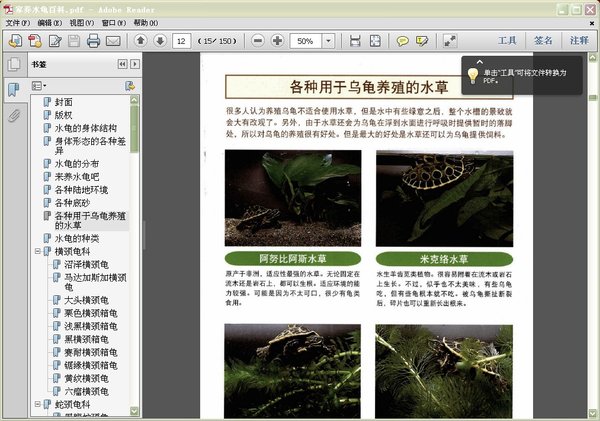Collapse the 蛇颈龟科 bookmark group
Viewport: 600px width, 421px height.
tap(37, 404)
